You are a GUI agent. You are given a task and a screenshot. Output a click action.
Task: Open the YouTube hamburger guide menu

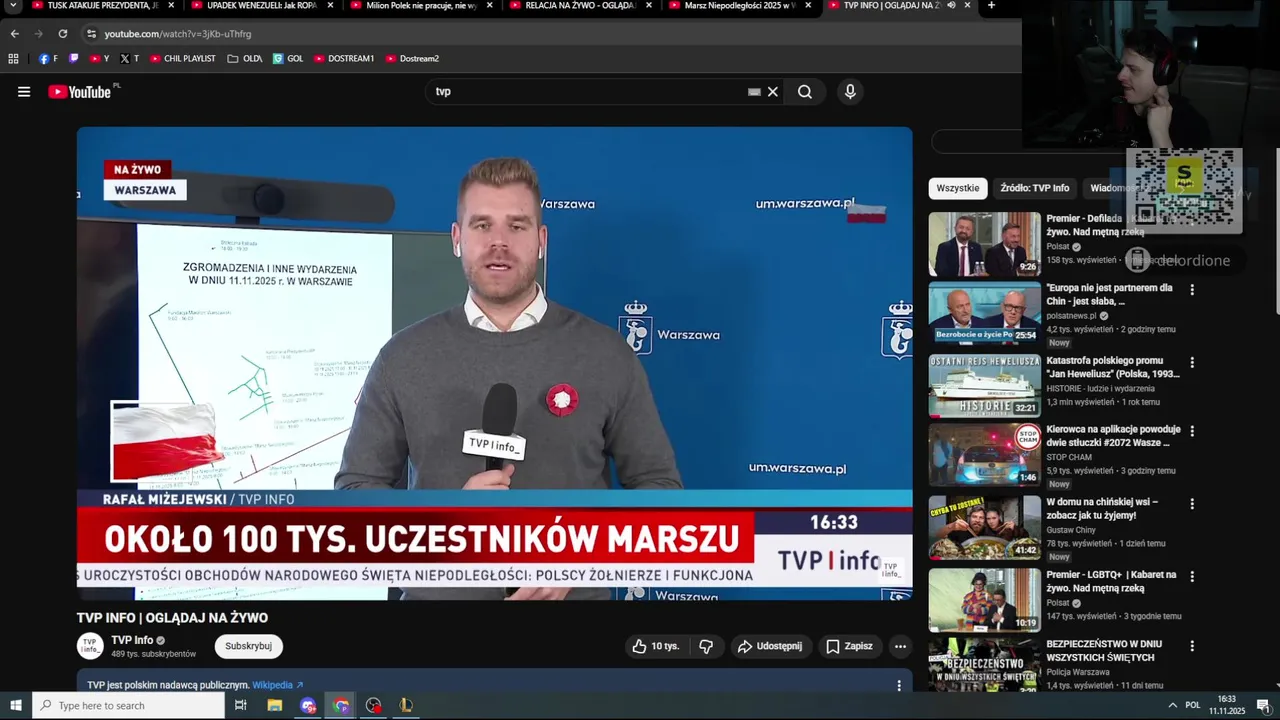coord(24,92)
